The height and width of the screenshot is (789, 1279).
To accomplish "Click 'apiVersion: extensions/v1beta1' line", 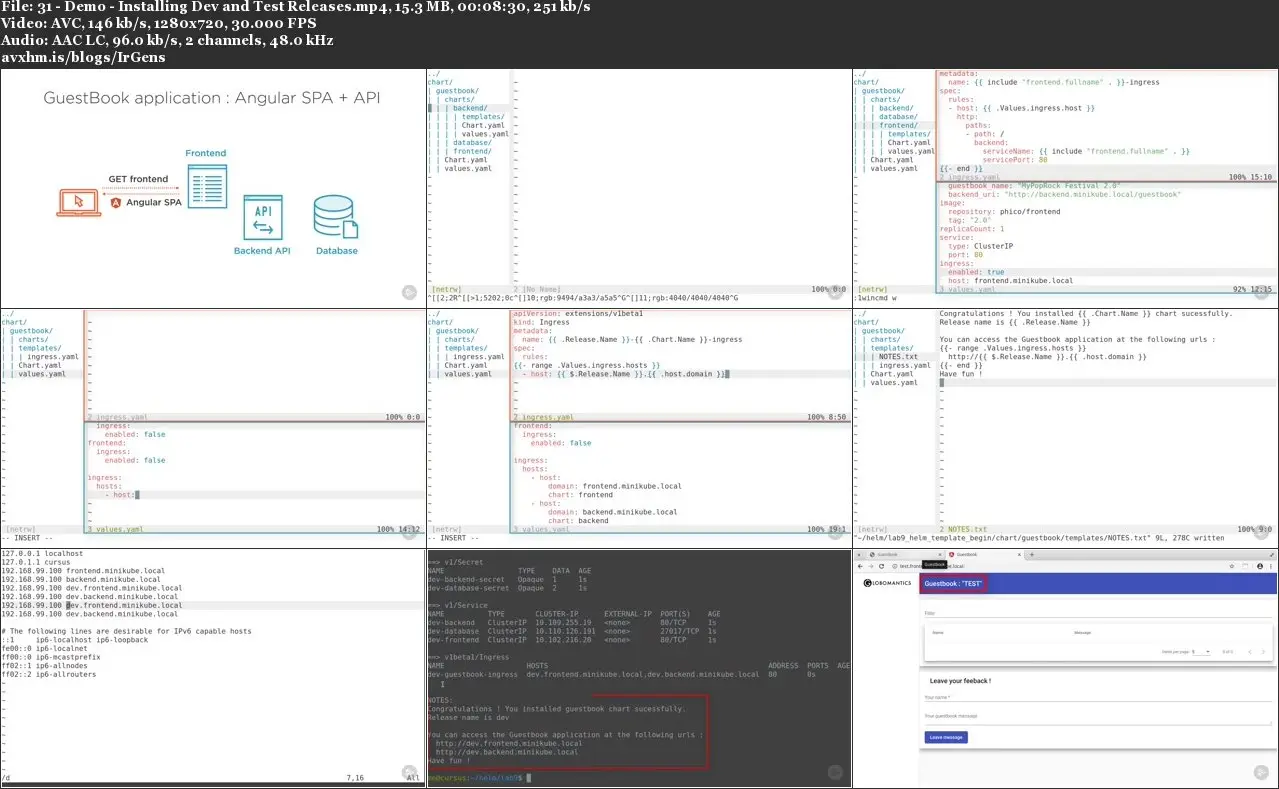I will click(577, 313).
